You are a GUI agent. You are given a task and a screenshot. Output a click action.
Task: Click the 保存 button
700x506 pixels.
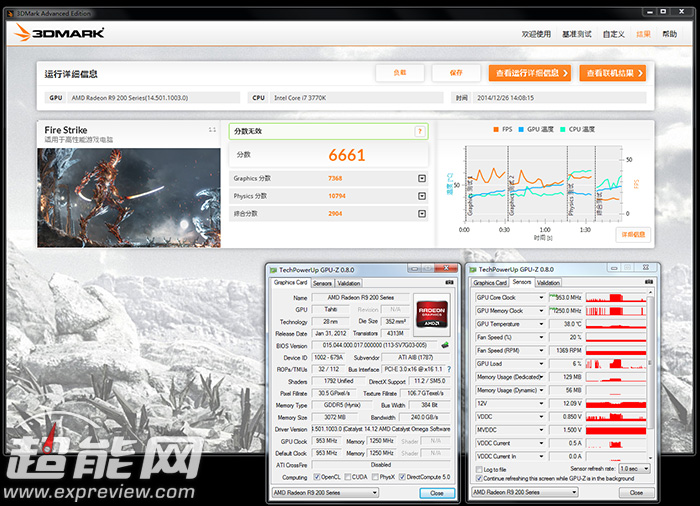pos(456,73)
